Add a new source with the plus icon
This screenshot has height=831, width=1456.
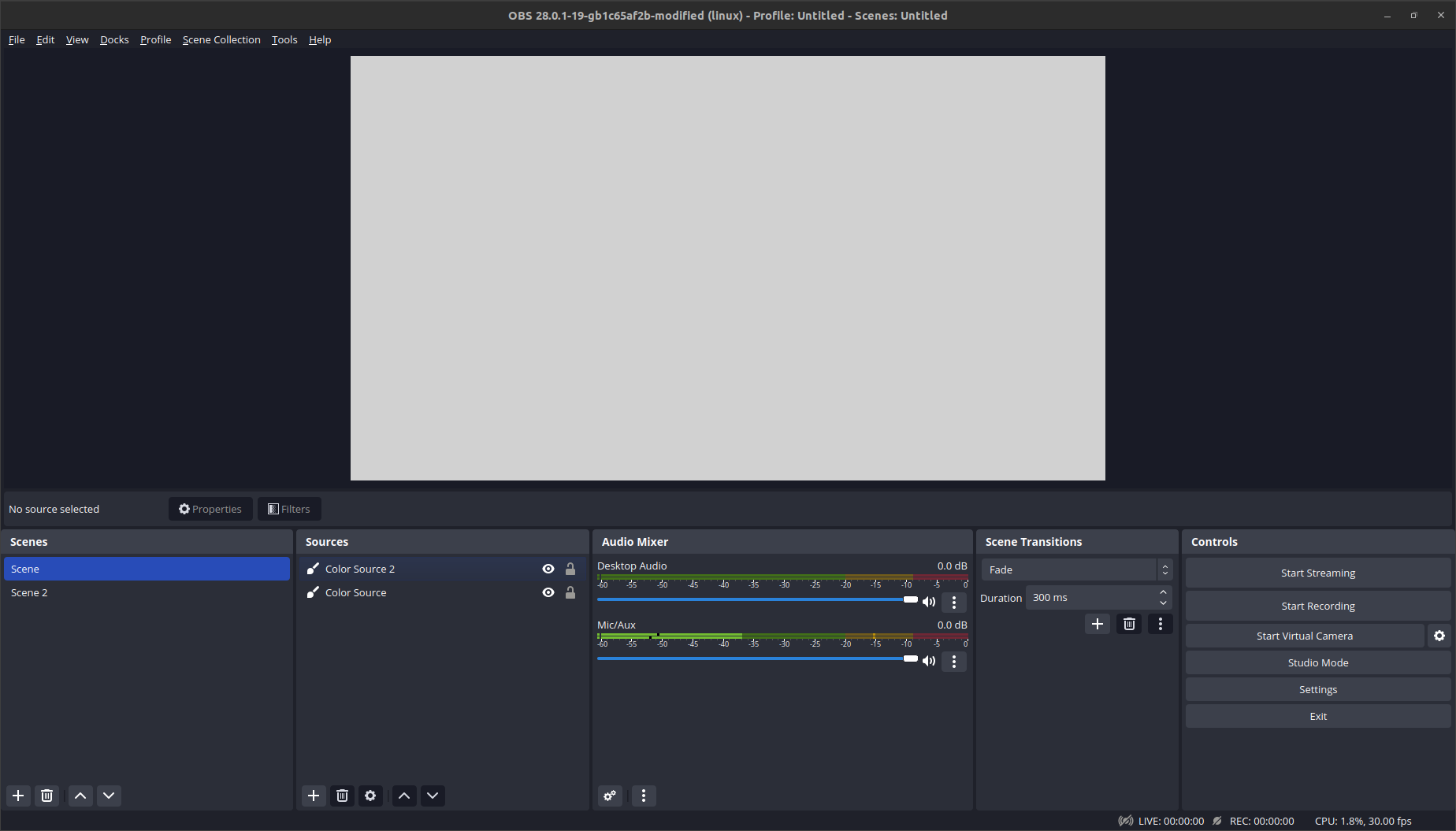pos(314,796)
